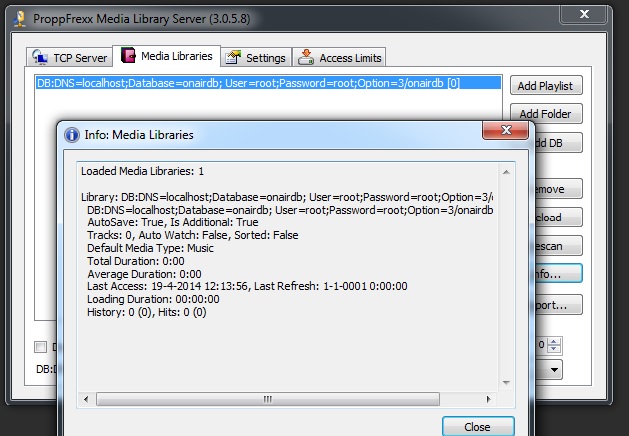This screenshot has height=436, width=629.
Task: Open the dropdown at bottom right of main window
Action: pos(554,369)
